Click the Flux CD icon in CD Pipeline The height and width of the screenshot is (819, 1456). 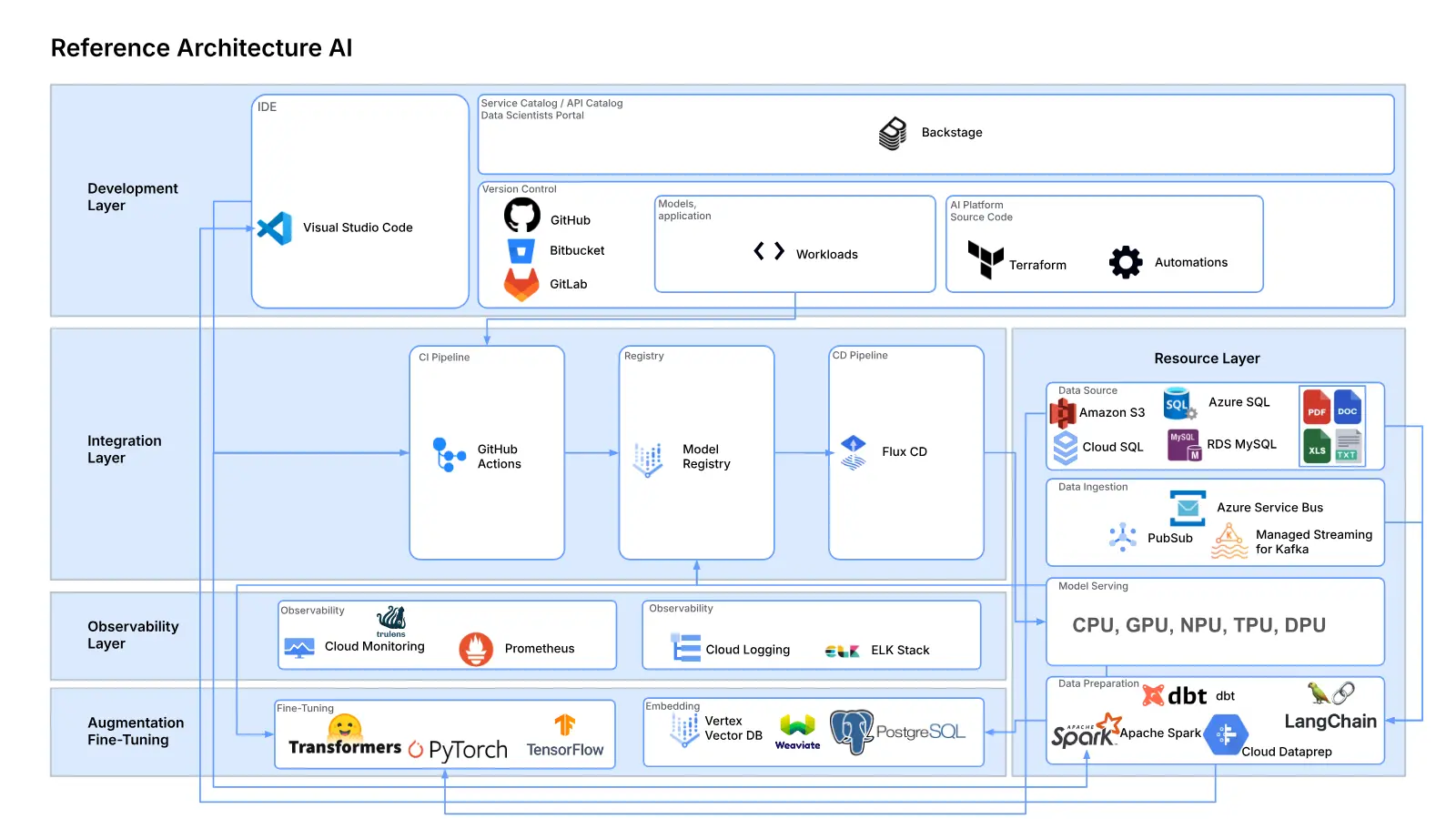click(854, 452)
